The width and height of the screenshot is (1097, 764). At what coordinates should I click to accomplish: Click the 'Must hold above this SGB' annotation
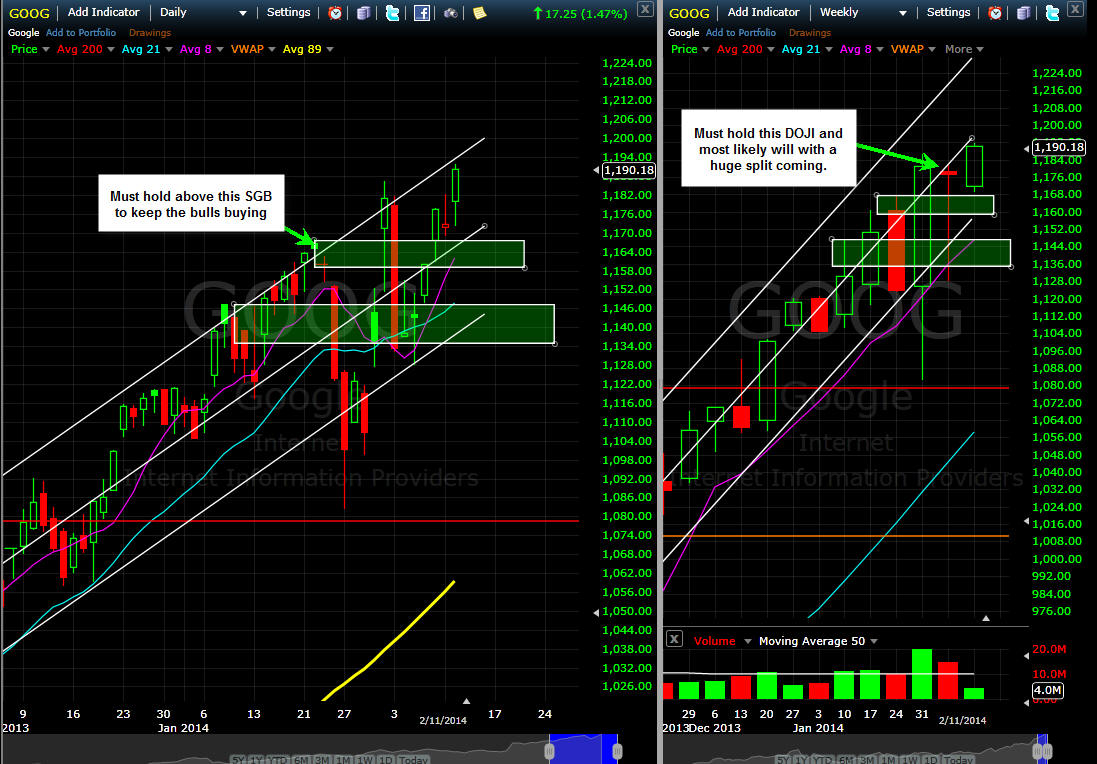tap(191, 204)
